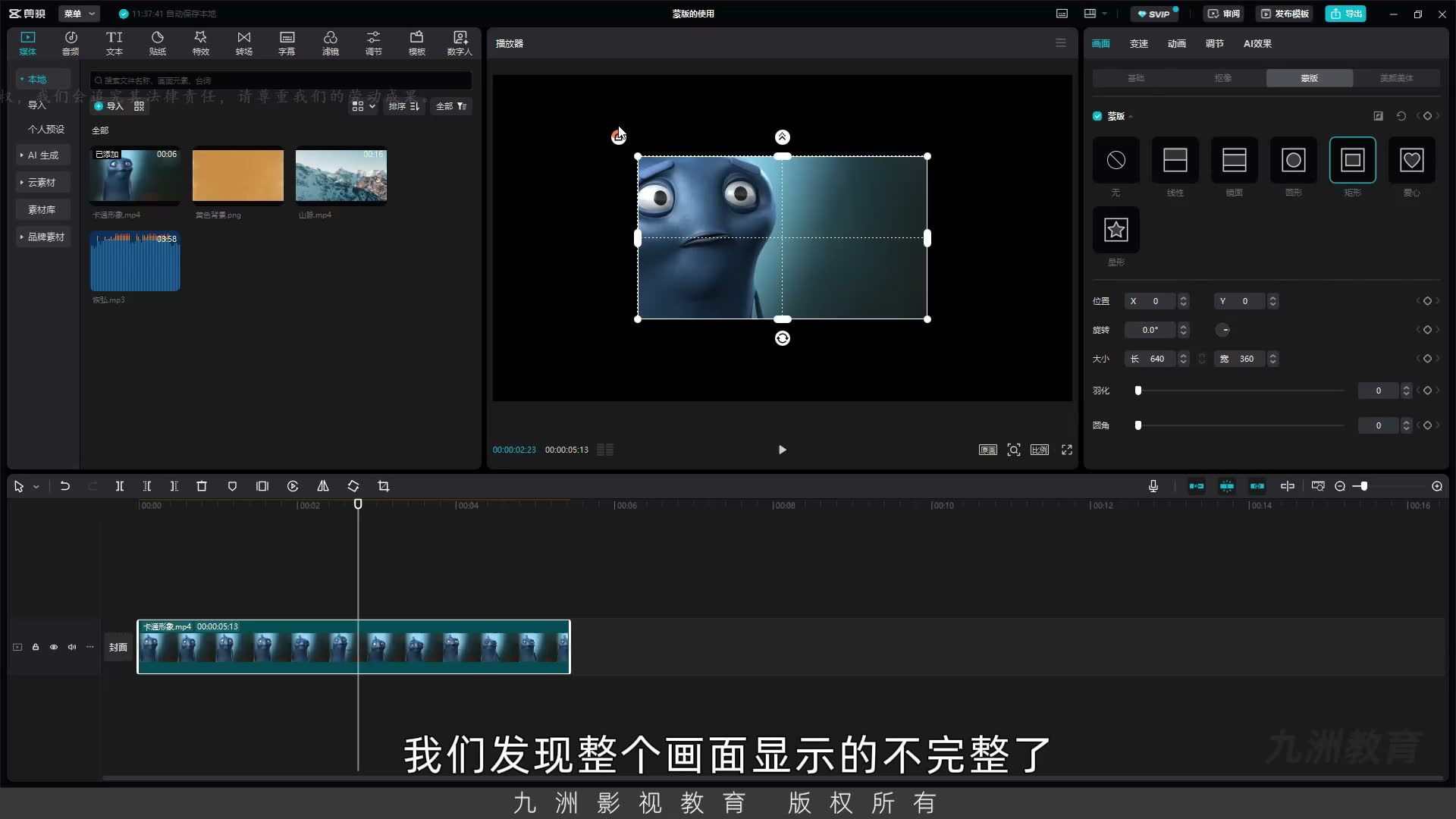Toggle the linkage option in timeline toolbar
The height and width of the screenshot is (819, 1456).
[1257, 486]
